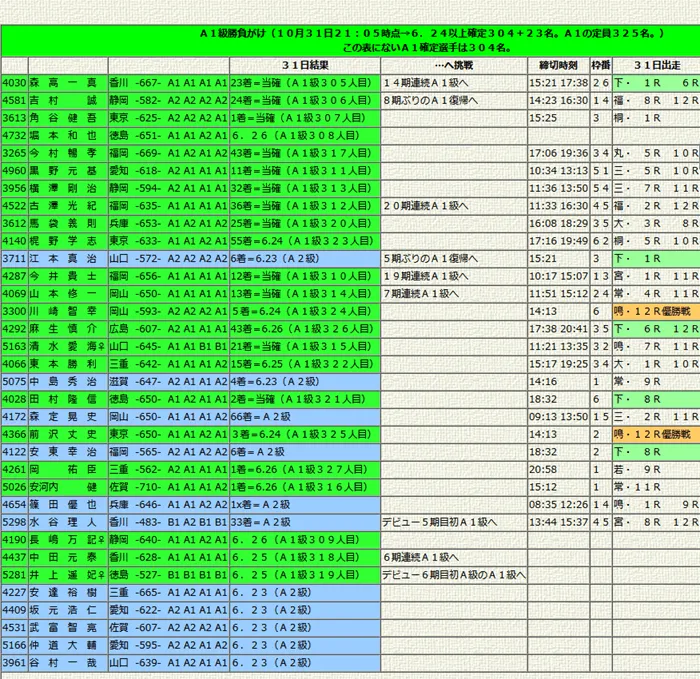The width and height of the screenshot is (700, 679).
Task: Open the 12R優勝戦 entry for 川崎智幸
Action: click(x=656, y=310)
